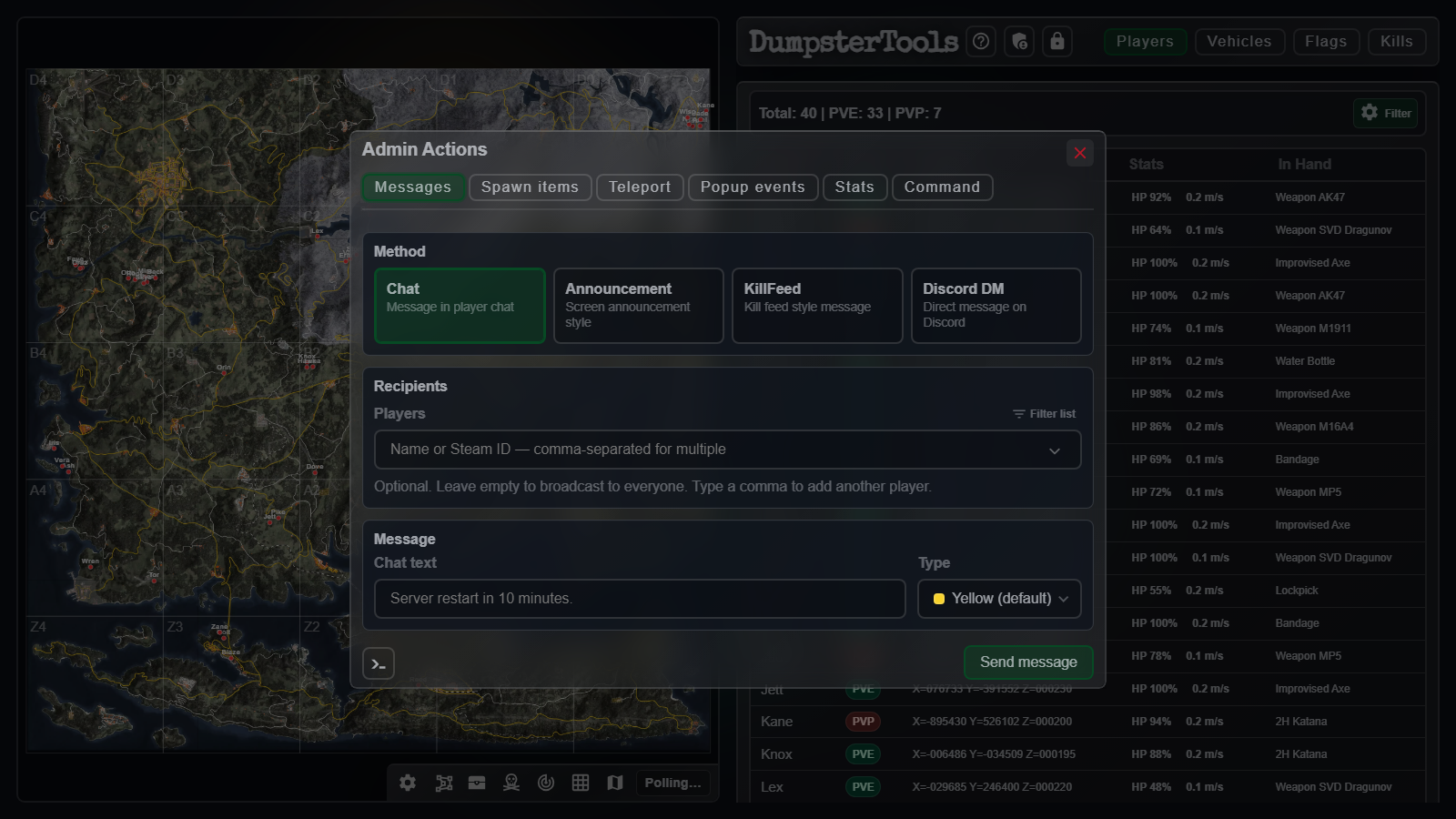Click the Send message button
Viewport: 1456px width, 819px height.
pos(1028,662)
